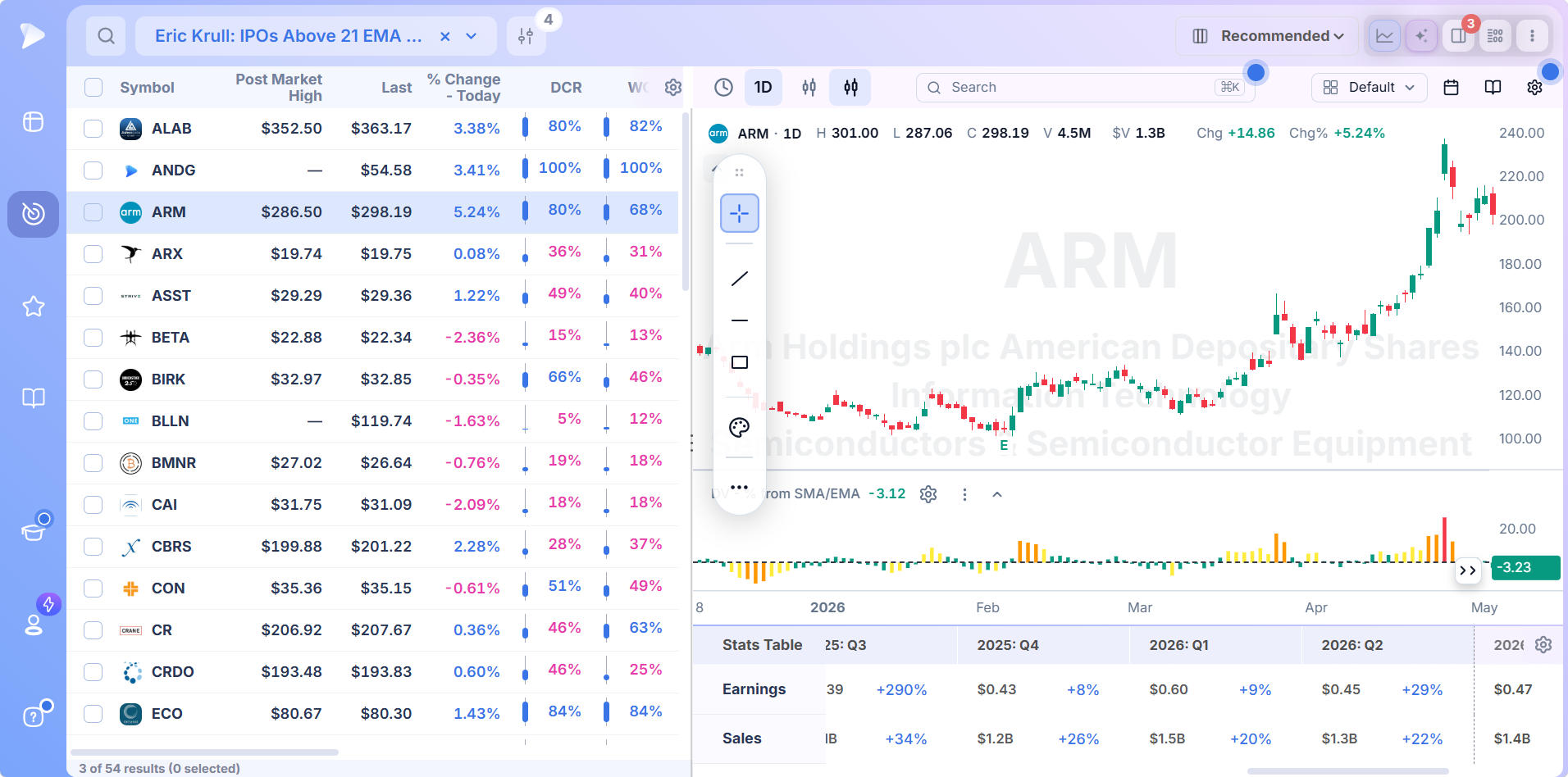Sort by the DCR column header
The image size is (1568, 777).
[x=566, y=88]
